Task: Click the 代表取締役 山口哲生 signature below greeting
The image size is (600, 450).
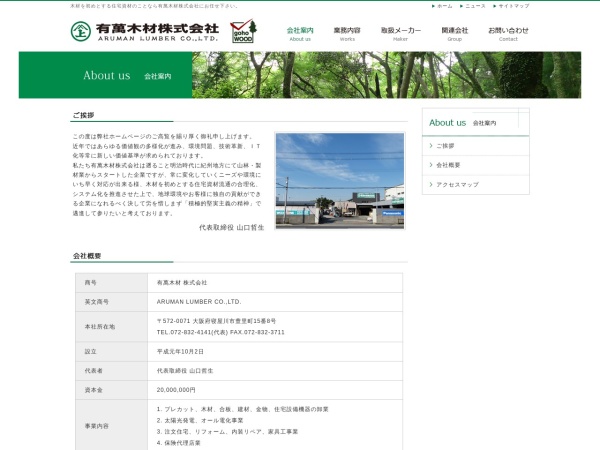Action: coord(232,228)
